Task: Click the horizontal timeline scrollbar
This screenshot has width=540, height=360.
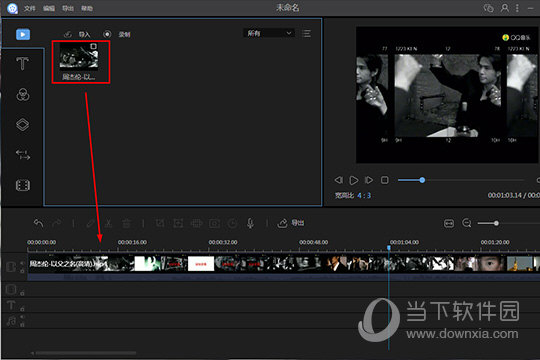Action: pyautogui.click(x=85, y=353)
